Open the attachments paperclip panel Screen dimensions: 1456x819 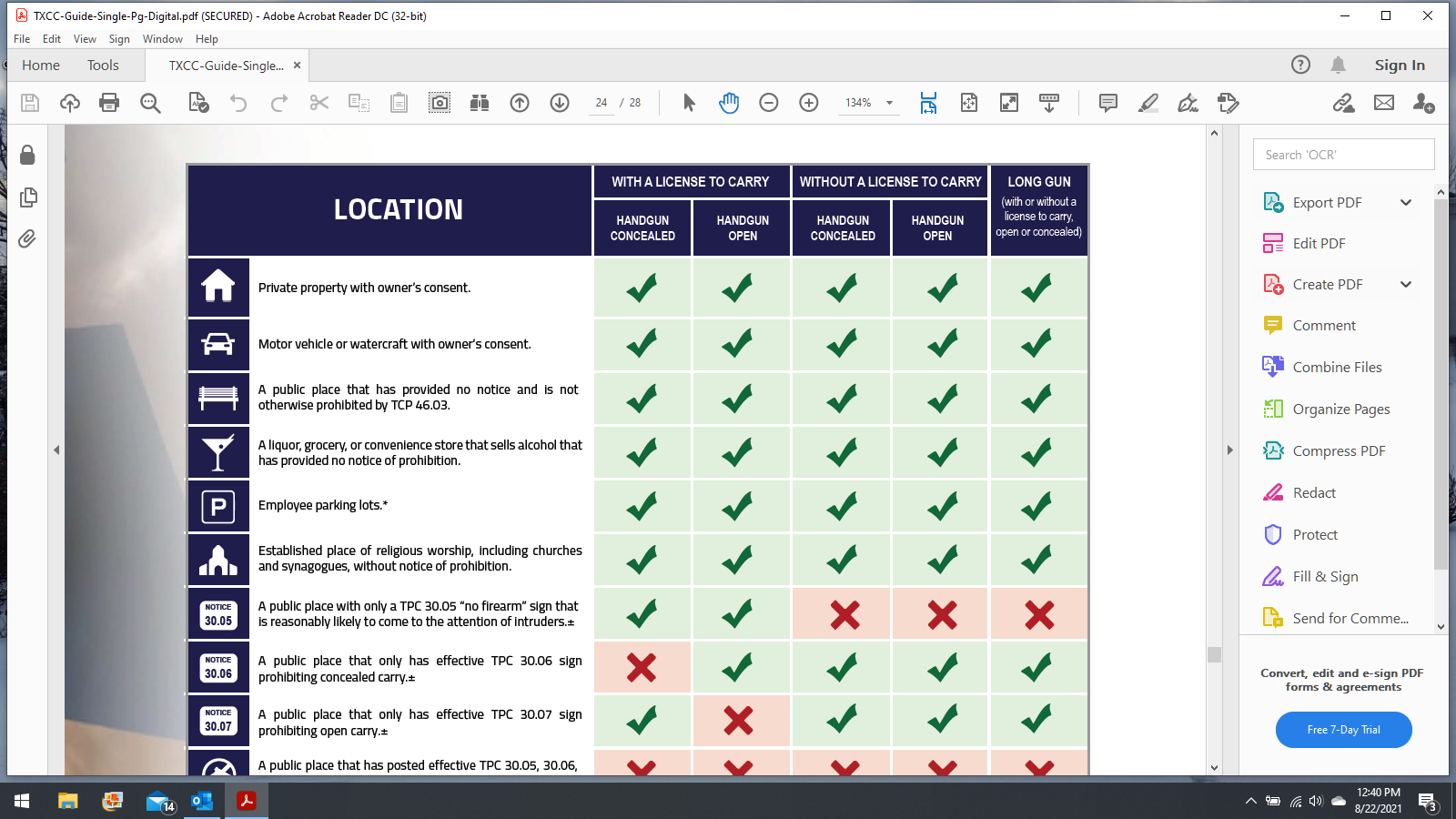click(x=27, y=238)
